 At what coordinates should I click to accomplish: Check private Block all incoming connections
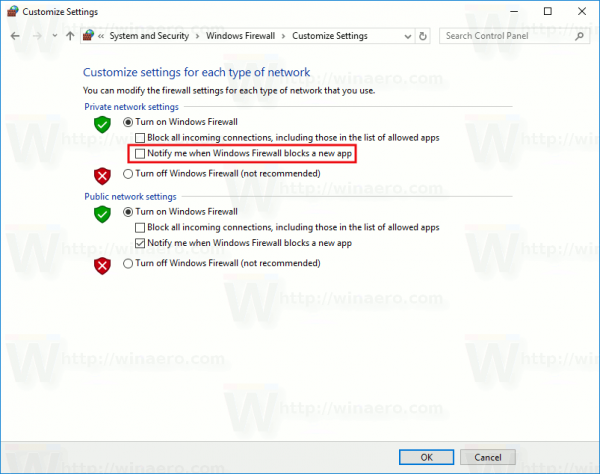click(x=140, y=138)
